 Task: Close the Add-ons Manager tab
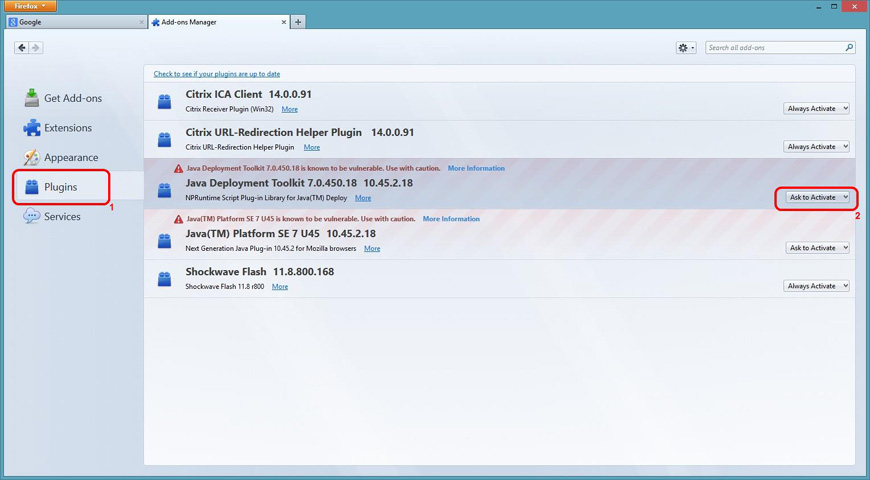[x=284, y=22]
